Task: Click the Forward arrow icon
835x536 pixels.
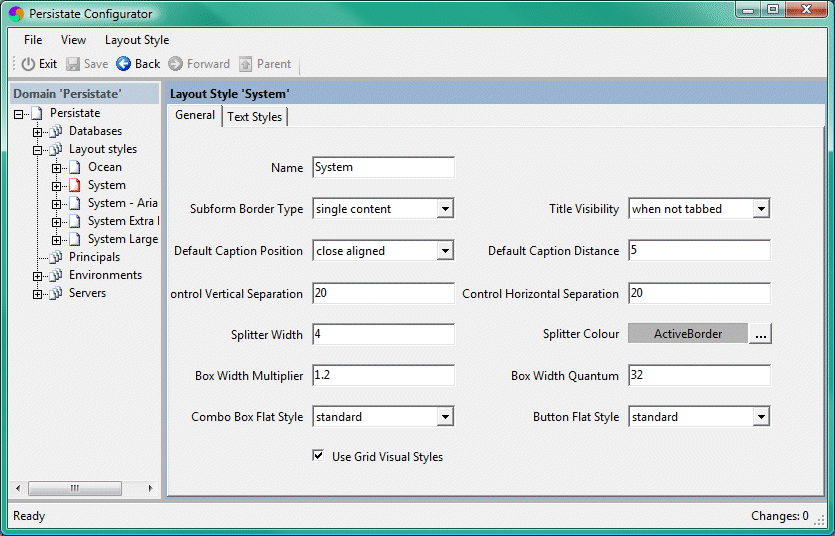Action: coord(175,64)
